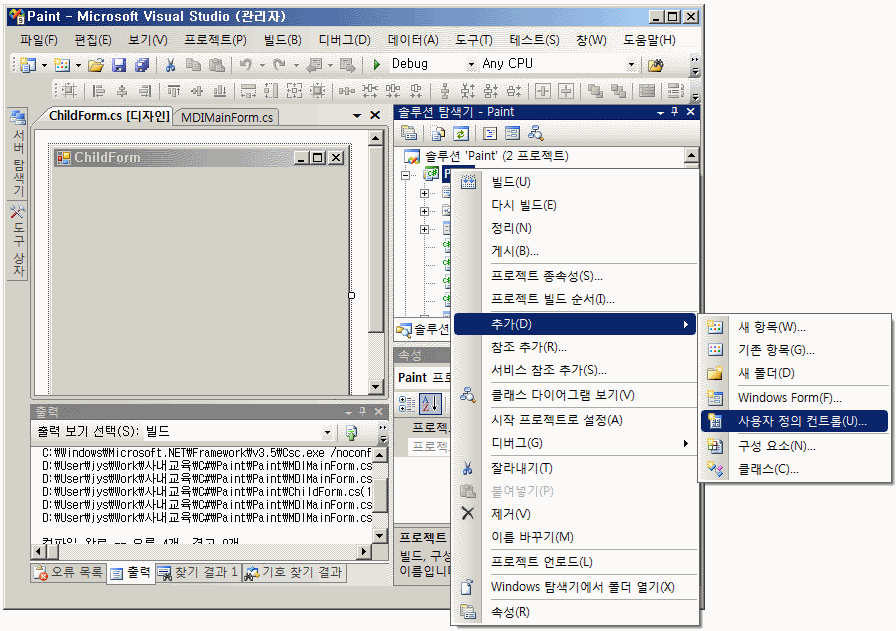This screenshot has width=896, height=631.
Task: Click the Add New Item toolbar icon
Action: point(62,65)
